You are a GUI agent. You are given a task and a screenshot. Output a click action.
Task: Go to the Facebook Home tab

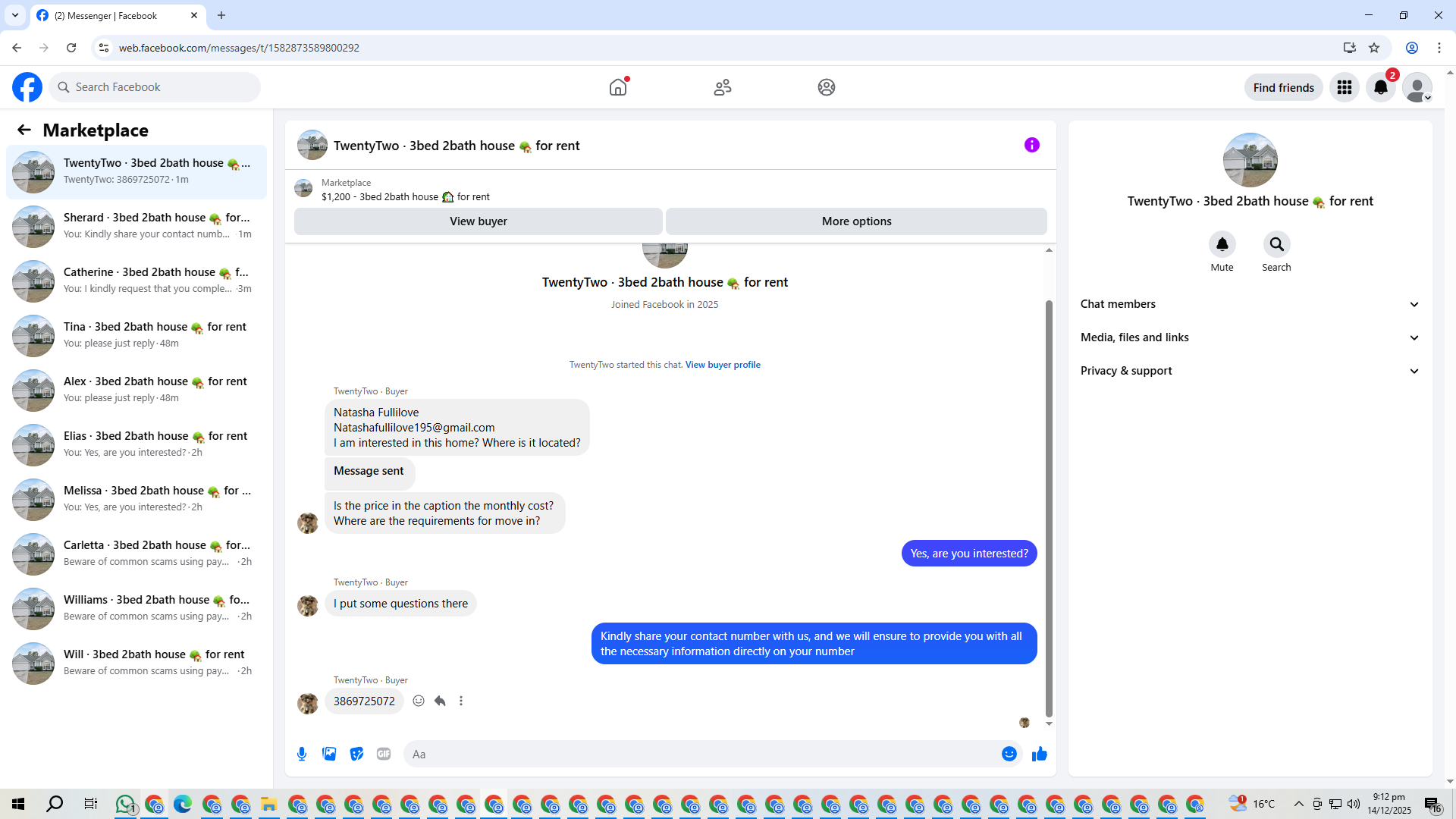[x=618, y=87]
